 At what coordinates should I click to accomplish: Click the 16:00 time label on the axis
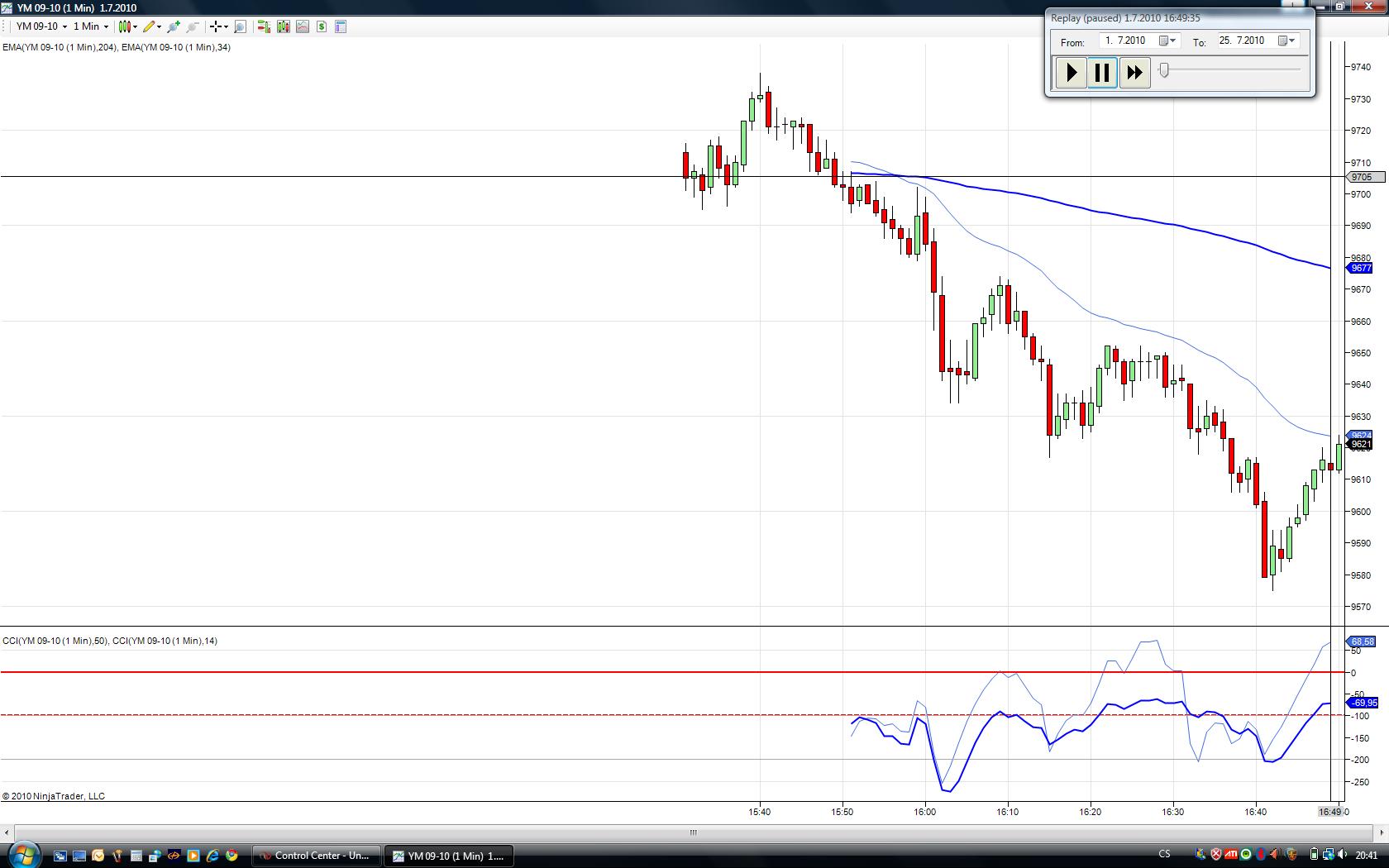click(925, 812)
